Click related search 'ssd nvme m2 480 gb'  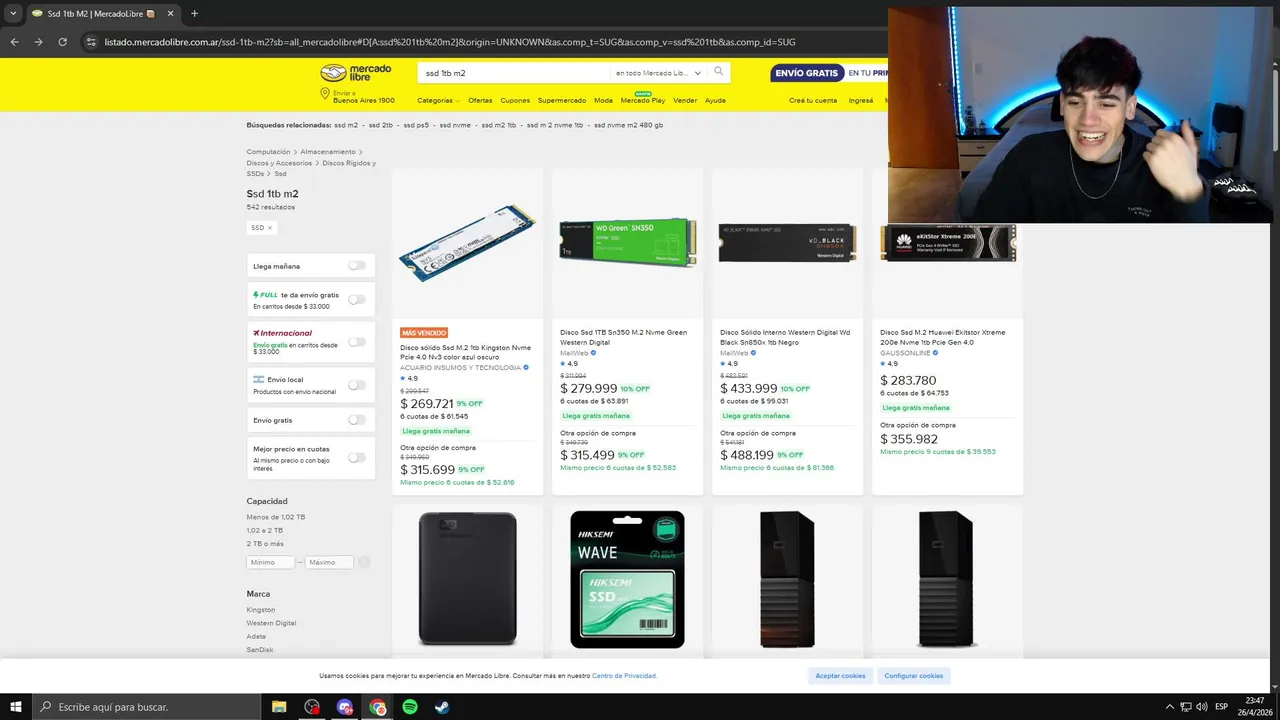(628, 125)
